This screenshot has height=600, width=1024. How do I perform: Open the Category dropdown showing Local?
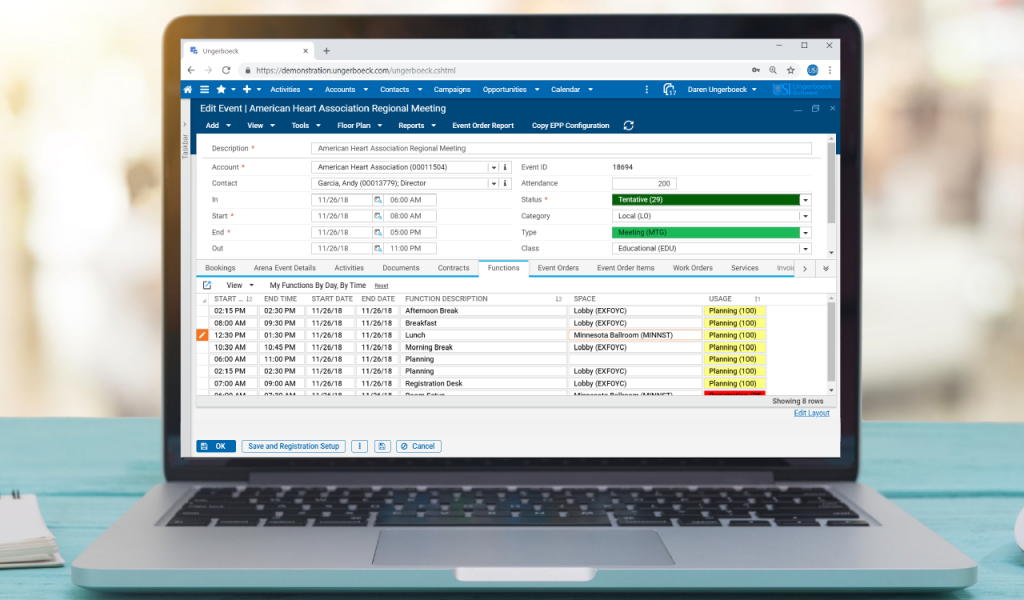click(806, 216)
